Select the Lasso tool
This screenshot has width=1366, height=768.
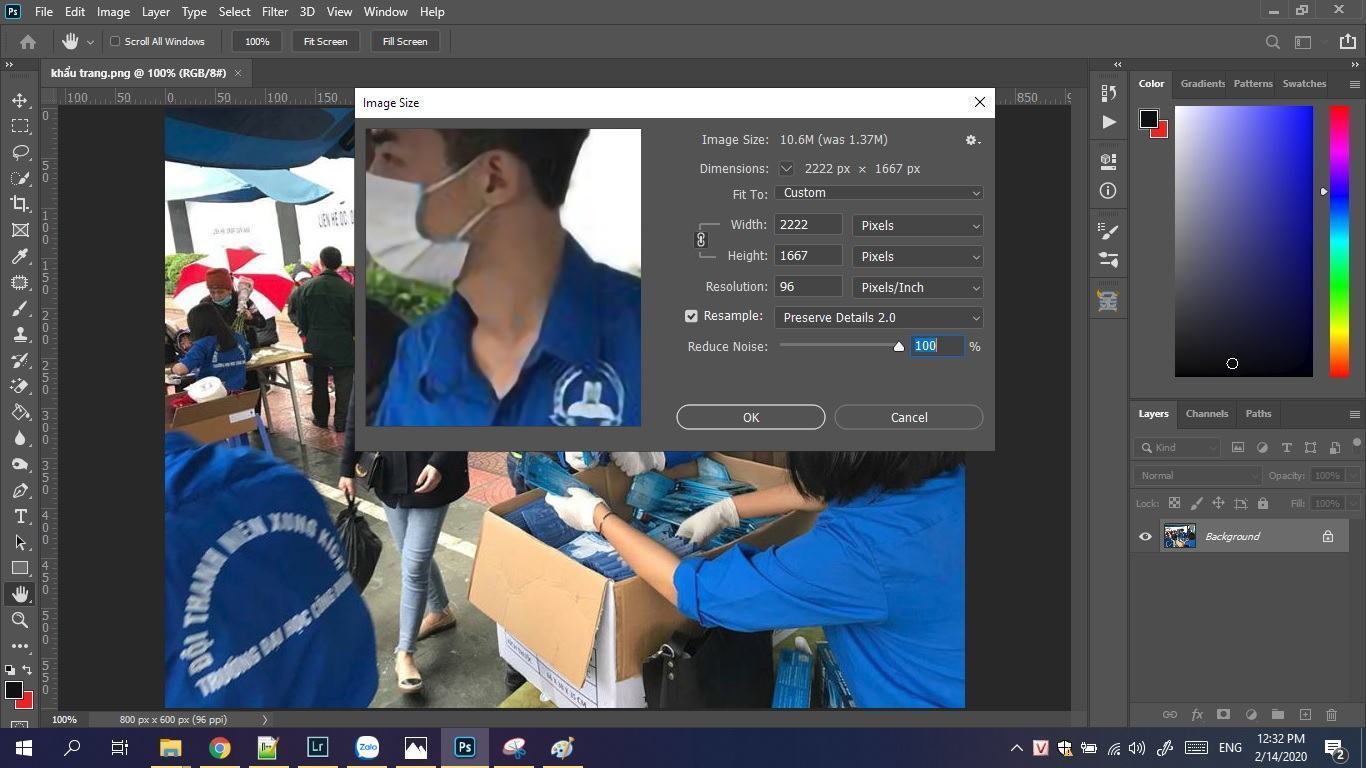[x=20, y=152]
